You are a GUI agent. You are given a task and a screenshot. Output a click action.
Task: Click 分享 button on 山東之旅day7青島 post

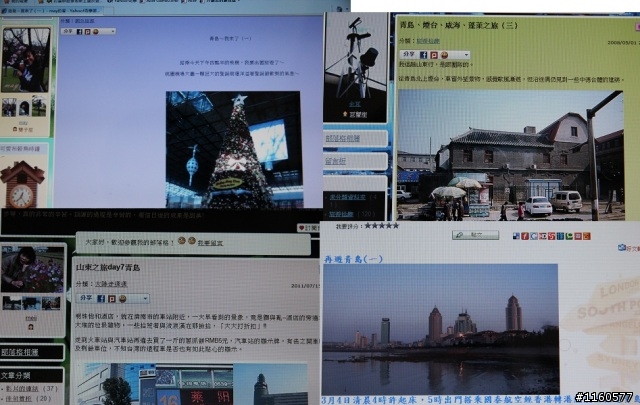tap(86, 298)
